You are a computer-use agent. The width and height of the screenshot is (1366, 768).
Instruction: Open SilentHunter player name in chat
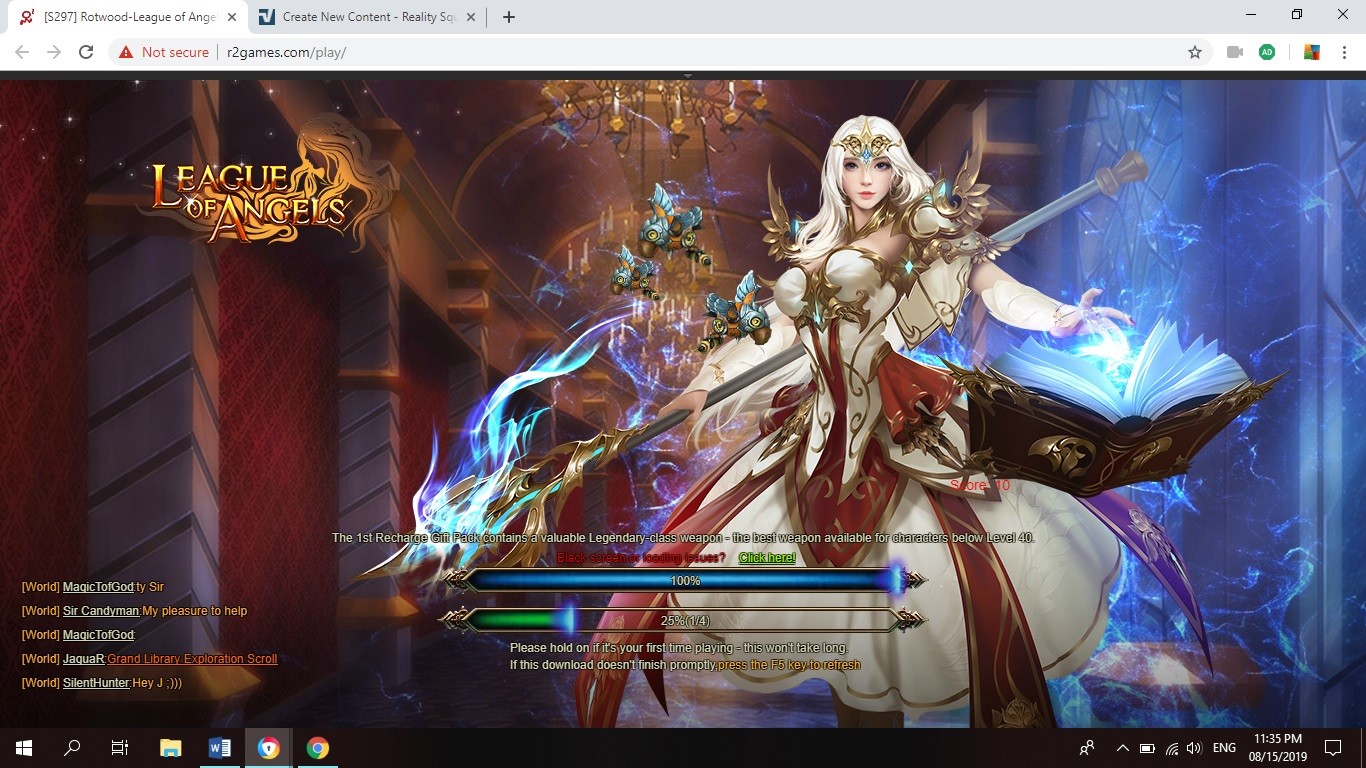pos(96,683)
